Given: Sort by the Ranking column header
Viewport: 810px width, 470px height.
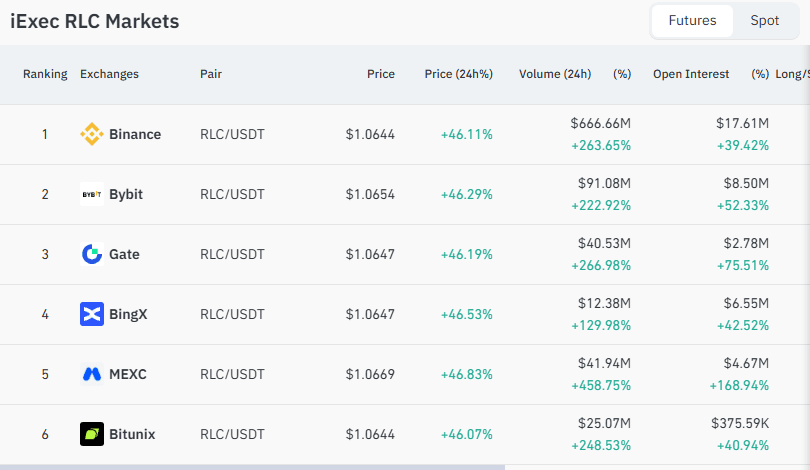Looking at the screenshot, I should click(x=45, y=74).
